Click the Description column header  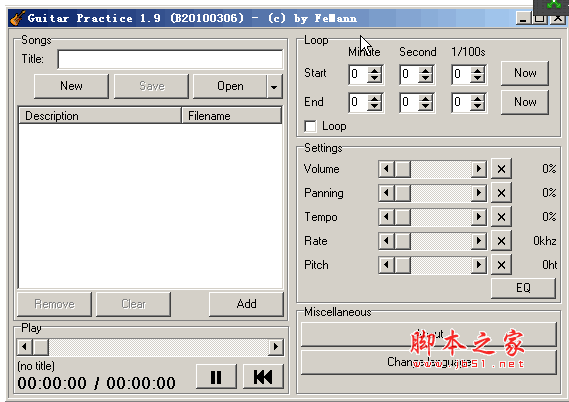pyautogui.click(x=100, y=116)
